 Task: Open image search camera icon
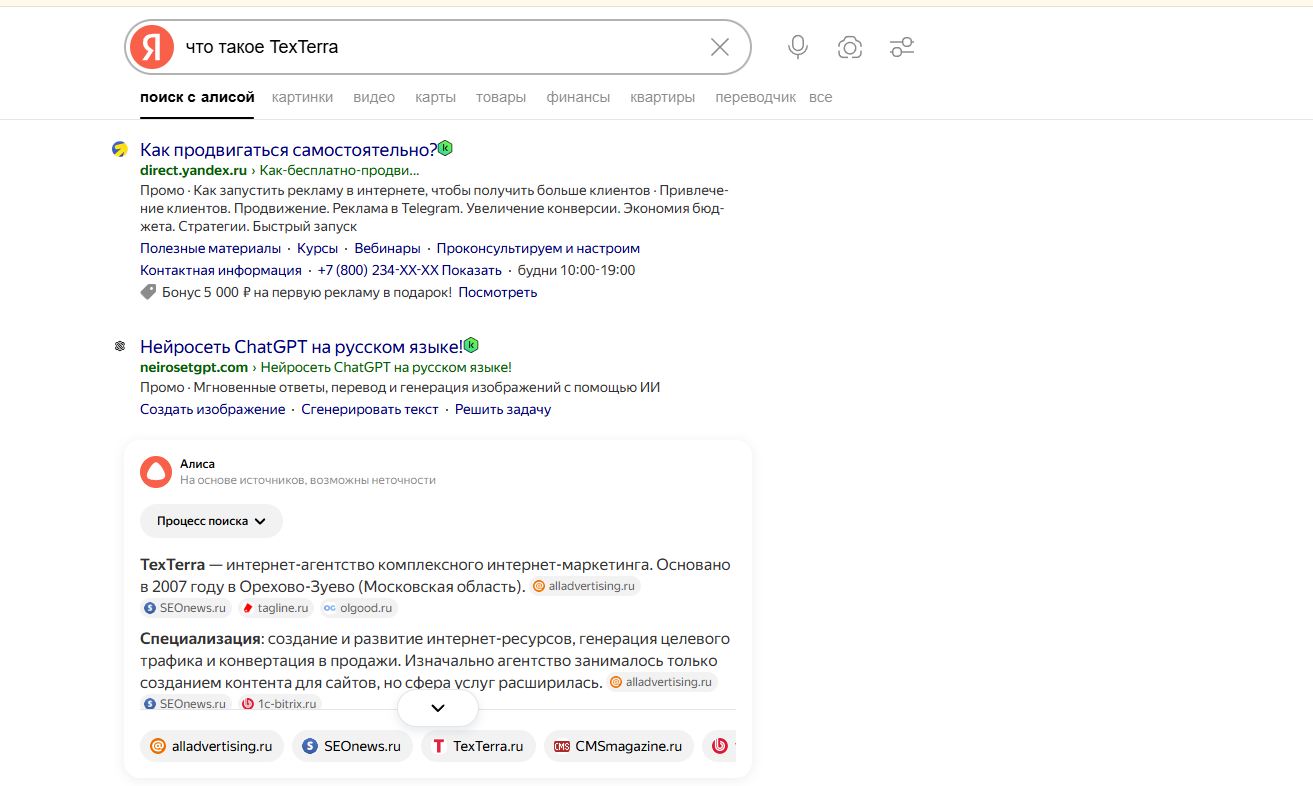[850, 47]
